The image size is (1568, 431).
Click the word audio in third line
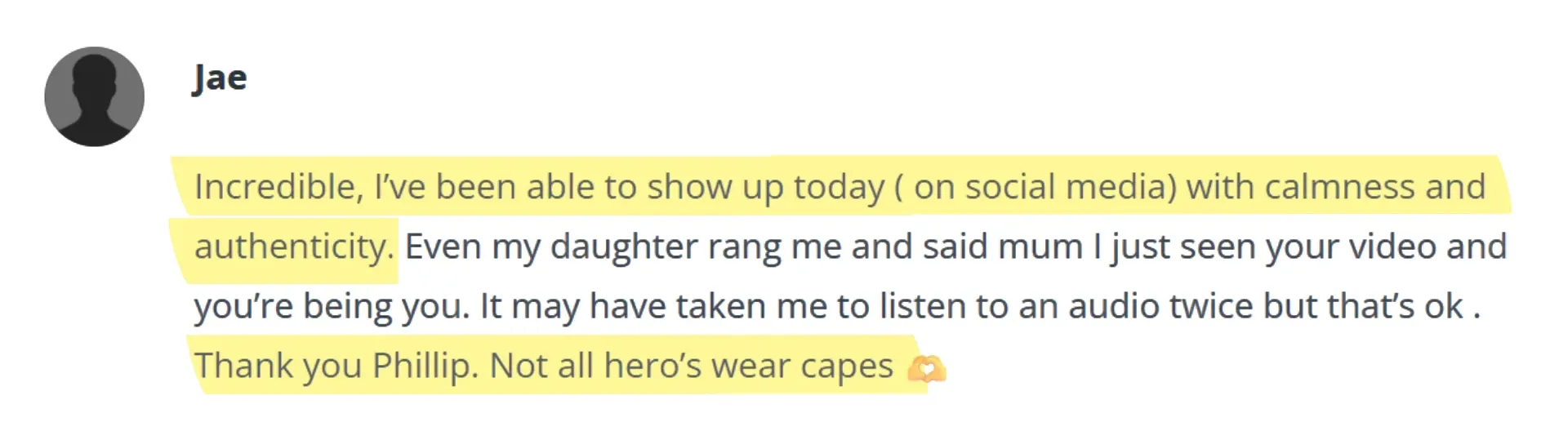coord(1114,306)
